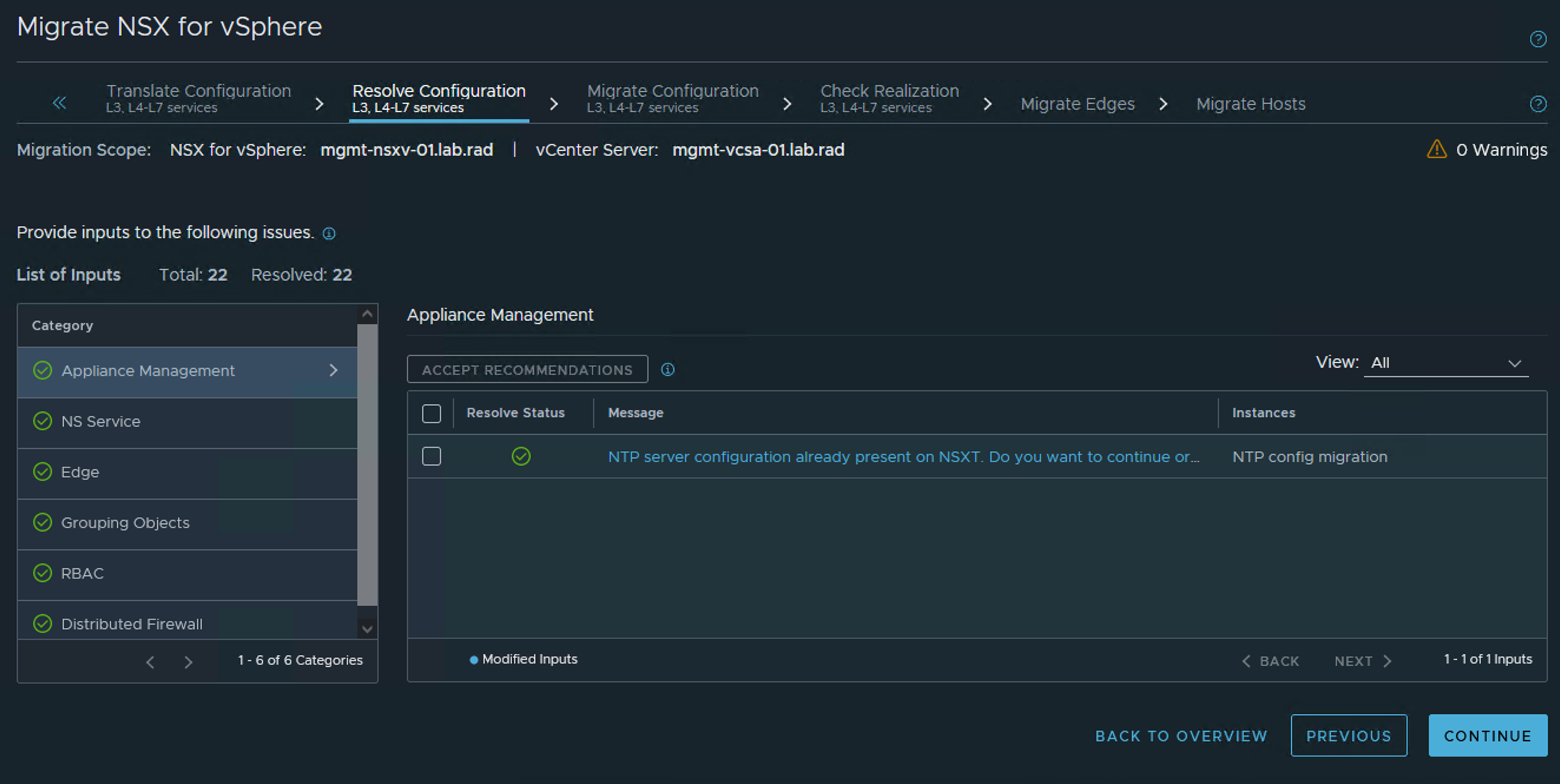
Task: Click chevron after Check Realization step
Action: click(x=987, y=104)
